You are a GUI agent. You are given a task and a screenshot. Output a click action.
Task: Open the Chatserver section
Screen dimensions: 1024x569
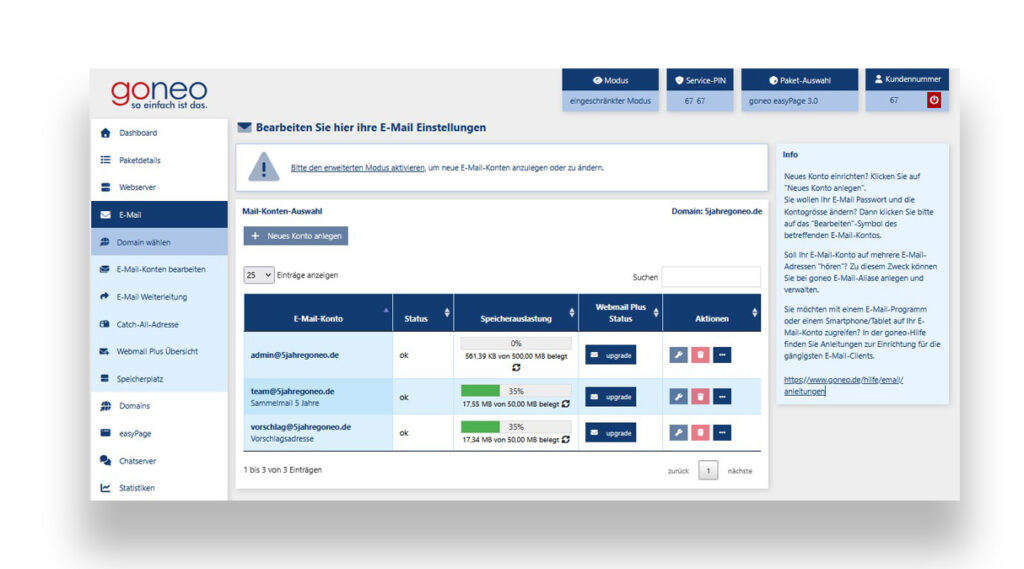pos(159,461)
